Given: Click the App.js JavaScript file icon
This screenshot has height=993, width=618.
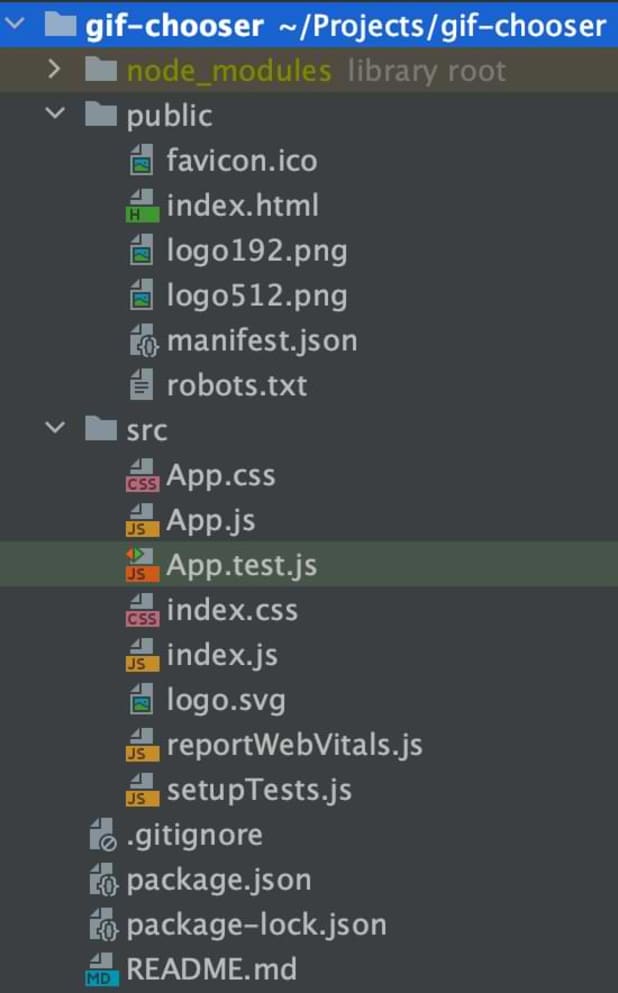Looking at the screenshot, I should pos(142,520).
